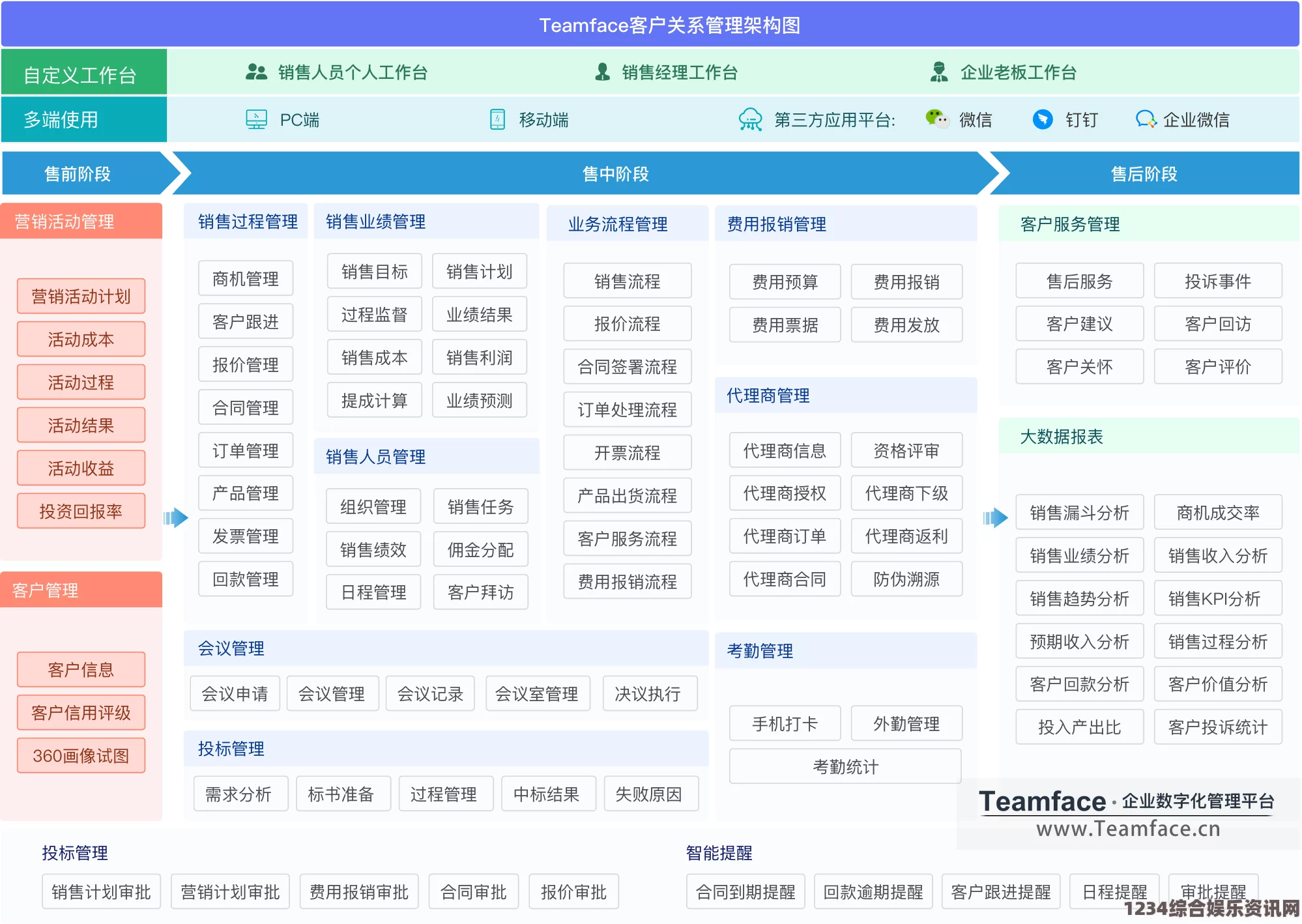The height and width of the screenshot is (924, 1302).
Task: Click the 大数据报表 section header
Action: click(1149, 436)
